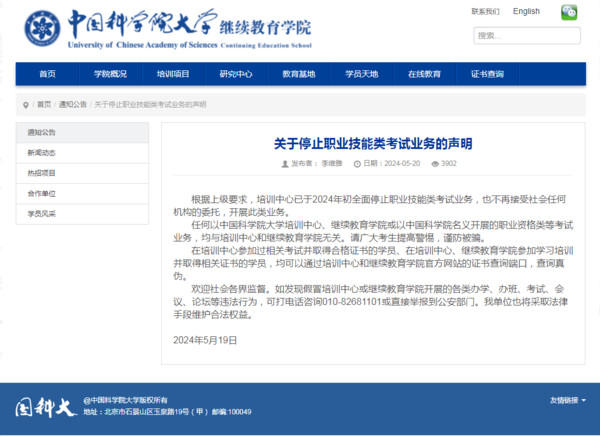The width and height of the screenshot is (600, 437).
Task: Select 新闻动态 in the sidebar
Action: (82, 153)
